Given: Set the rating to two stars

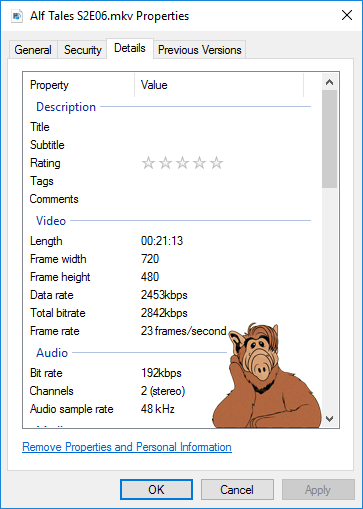Looking at the screenshot, I should click(165, 163).
